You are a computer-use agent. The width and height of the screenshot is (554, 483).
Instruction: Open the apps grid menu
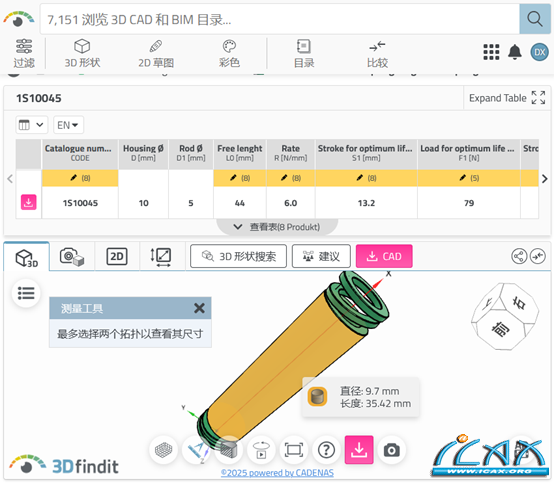[491, 52]
